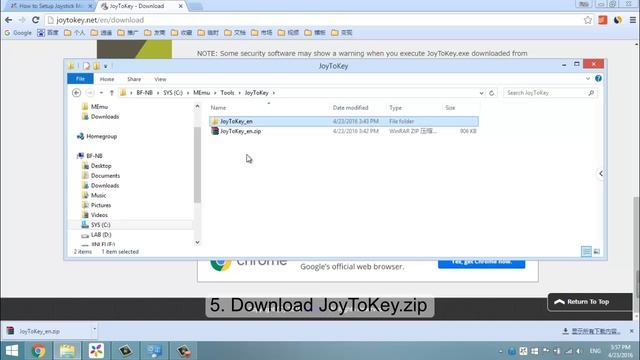Select LAB (D:) drive in tree
The image size is (640, 360).
[x=101, y=235]
